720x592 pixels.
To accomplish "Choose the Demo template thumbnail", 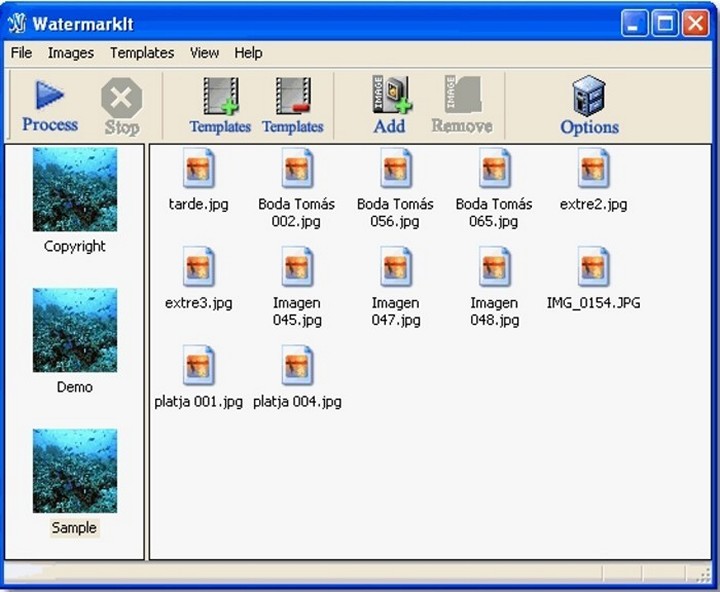I will (x=75, y=330).
